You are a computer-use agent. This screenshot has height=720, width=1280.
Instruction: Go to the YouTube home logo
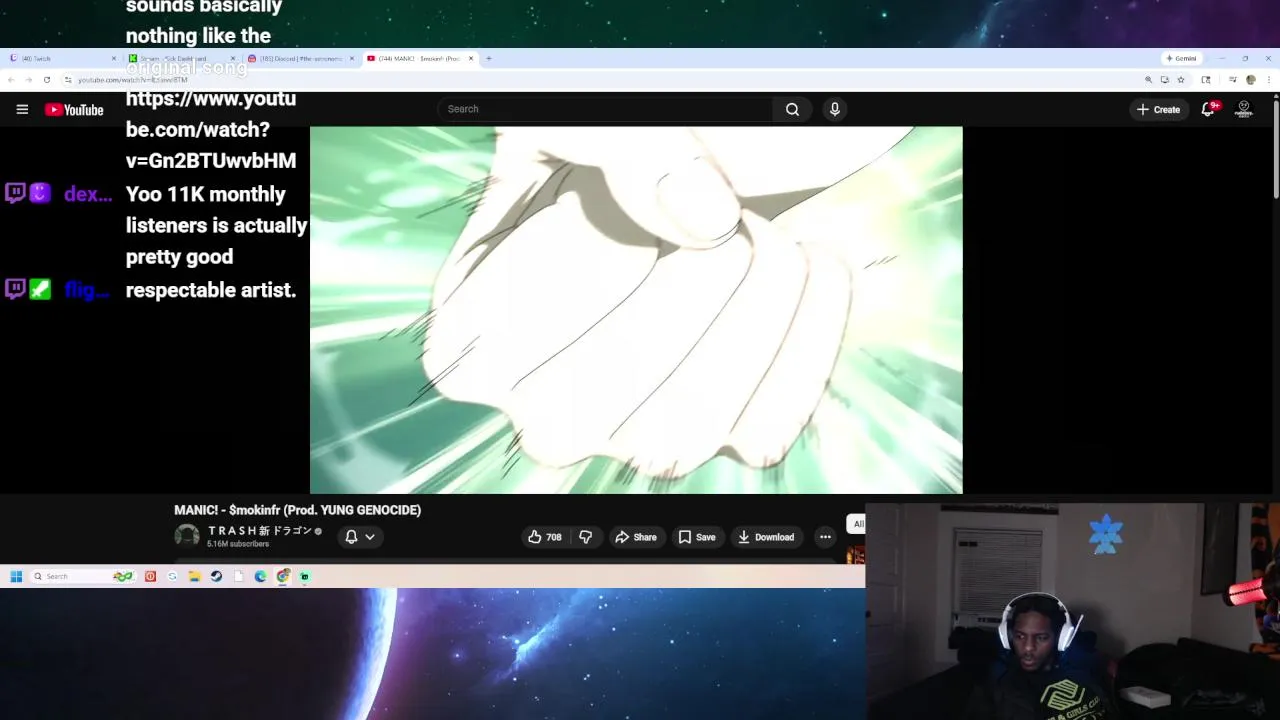coord(74,110)
